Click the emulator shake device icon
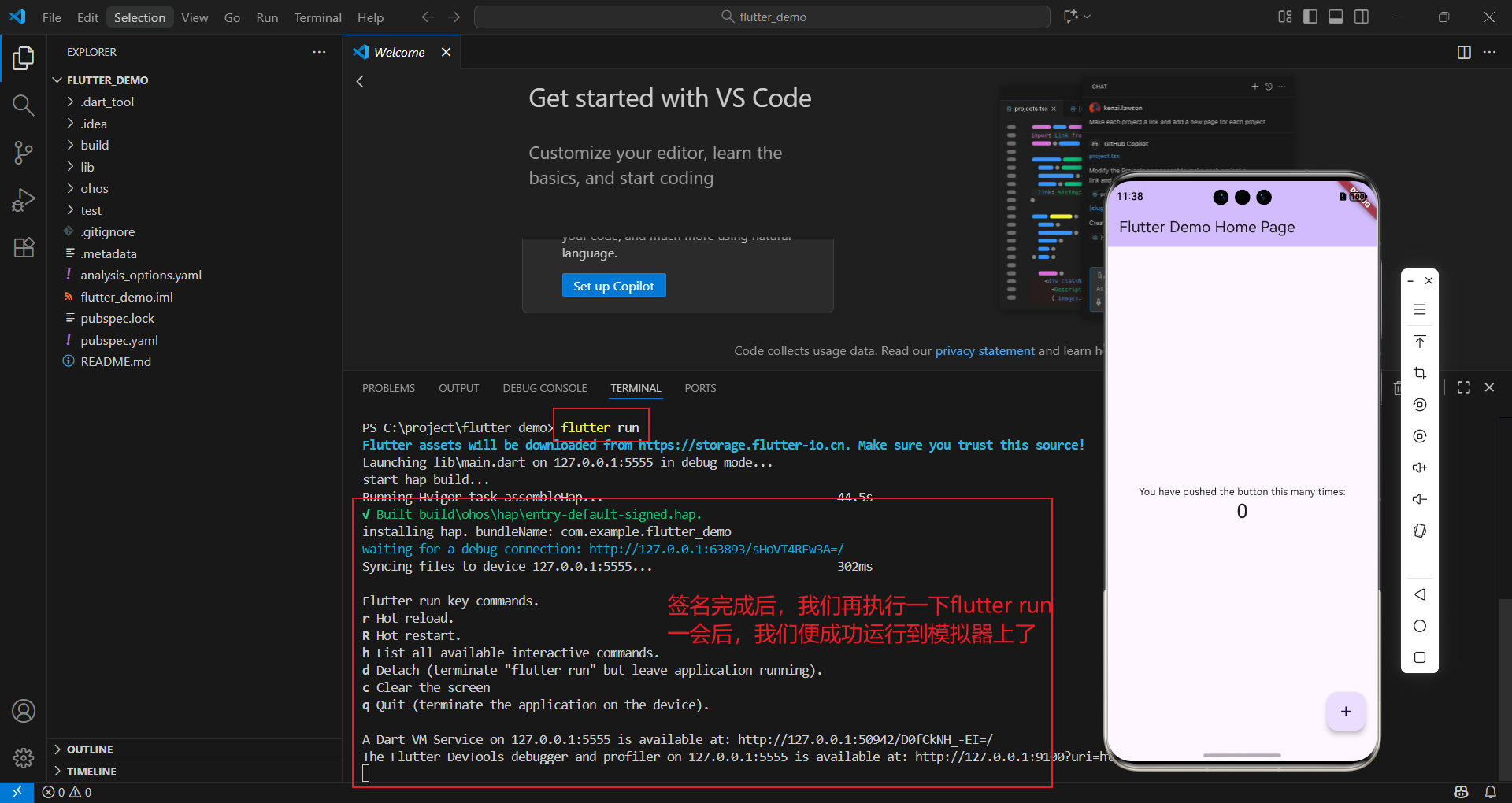 click(x=1420, y=531)
